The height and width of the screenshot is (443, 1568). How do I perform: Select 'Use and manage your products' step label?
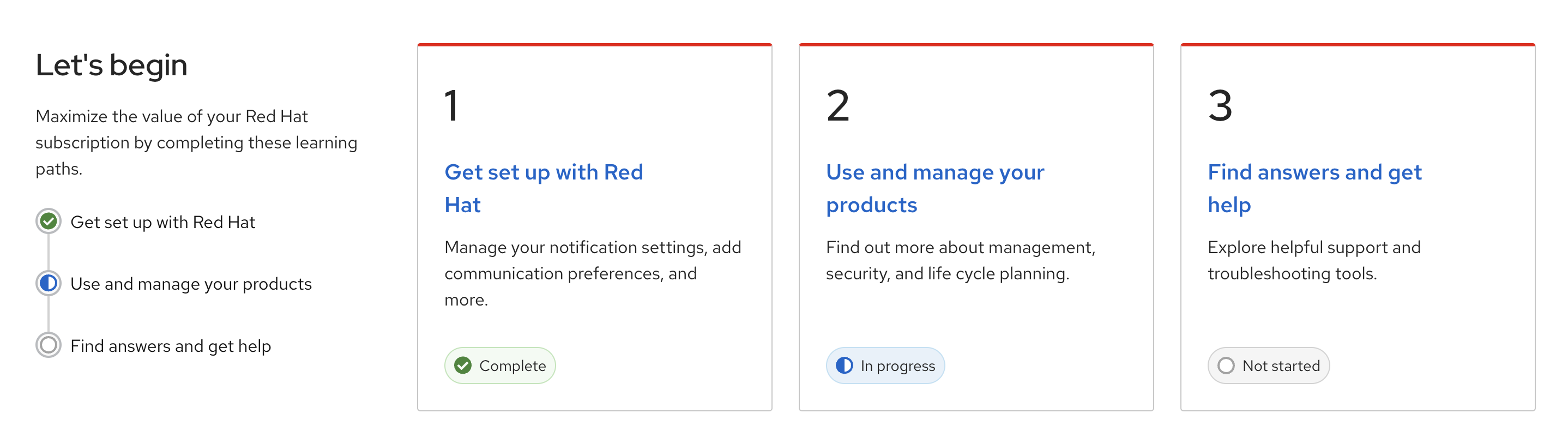(191, 284)
